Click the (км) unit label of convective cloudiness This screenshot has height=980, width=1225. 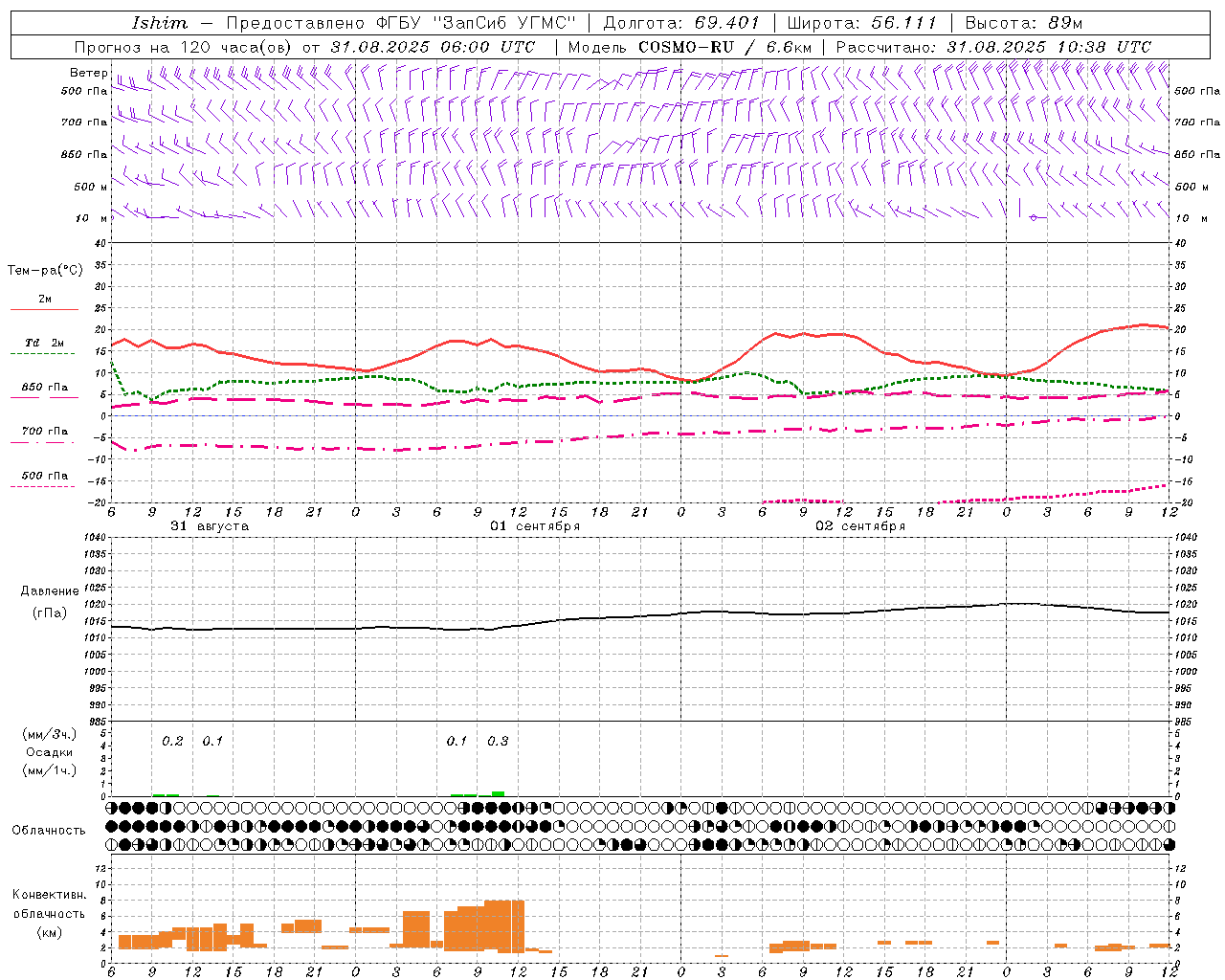[50, 932]
